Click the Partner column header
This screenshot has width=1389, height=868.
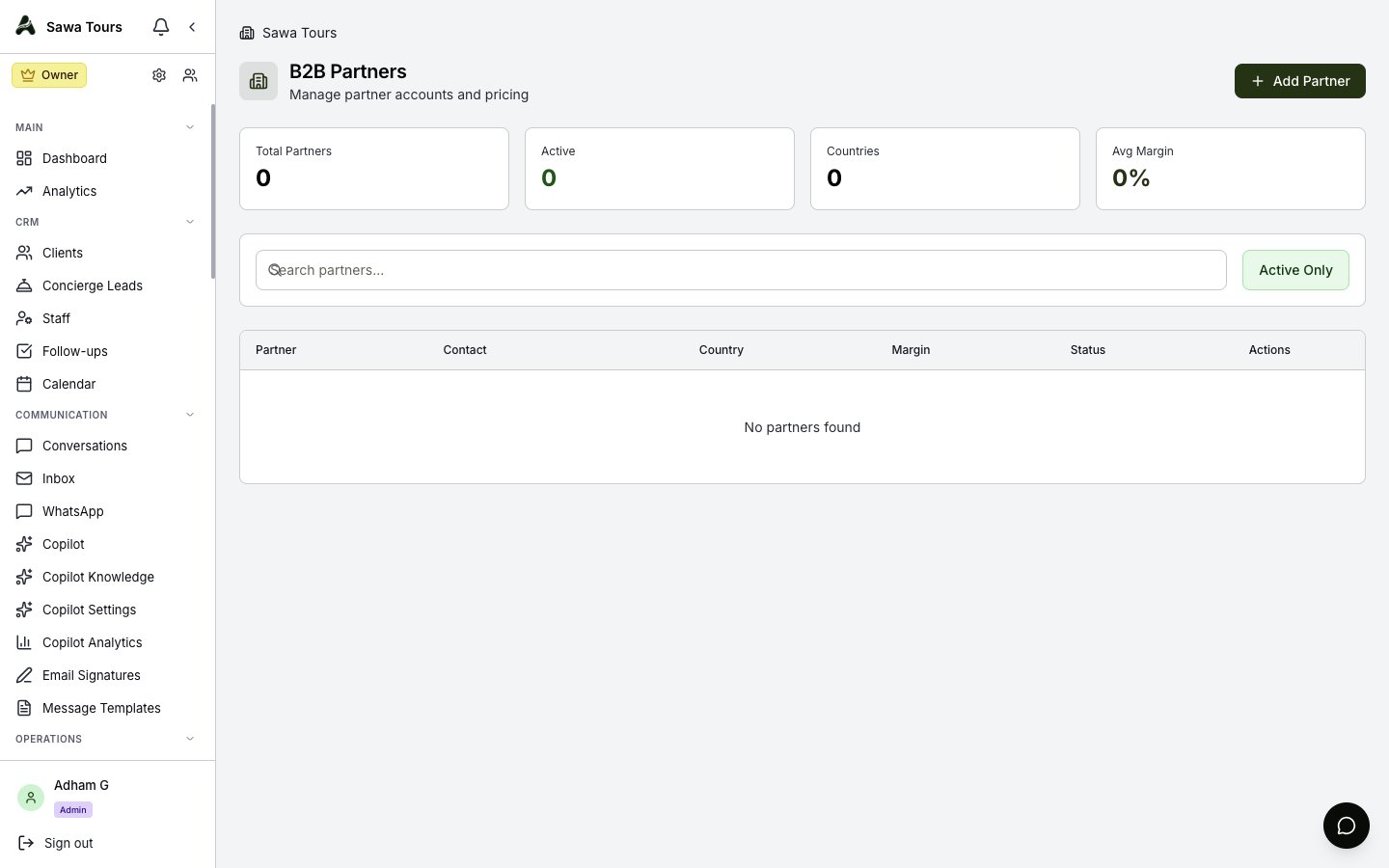(276, 350)
